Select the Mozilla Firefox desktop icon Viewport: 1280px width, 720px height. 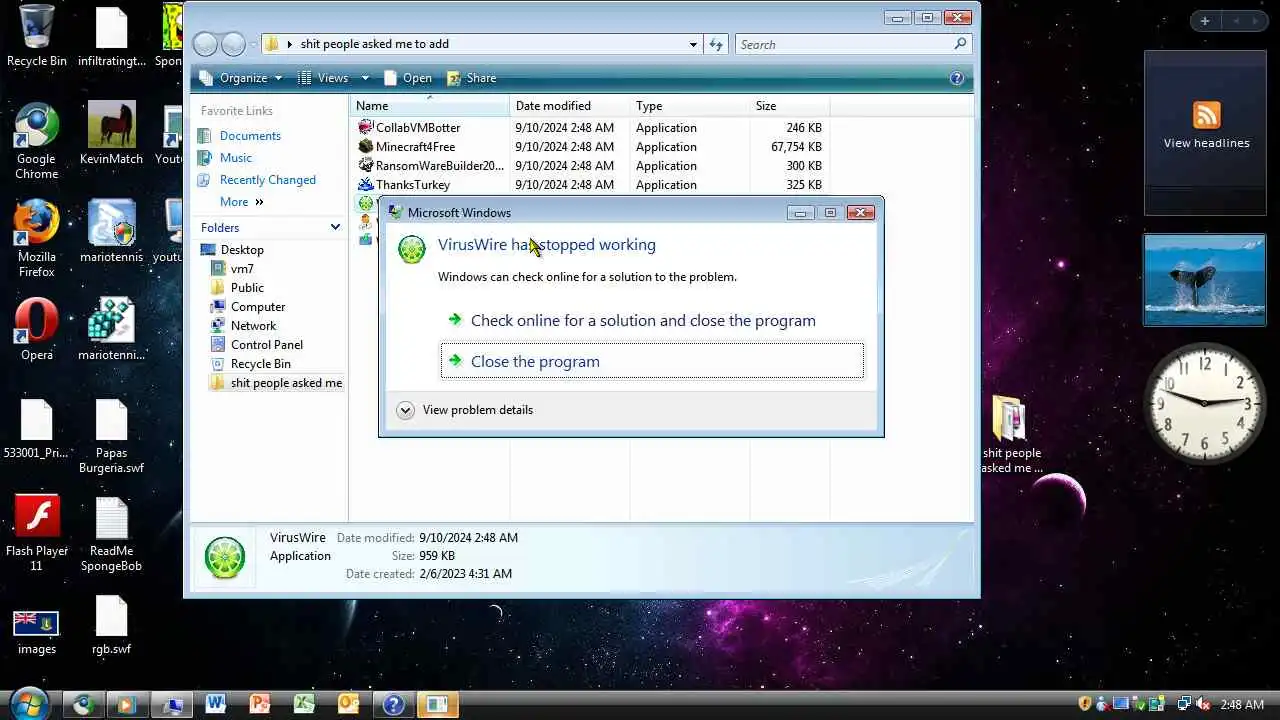(x=36, y=239)
